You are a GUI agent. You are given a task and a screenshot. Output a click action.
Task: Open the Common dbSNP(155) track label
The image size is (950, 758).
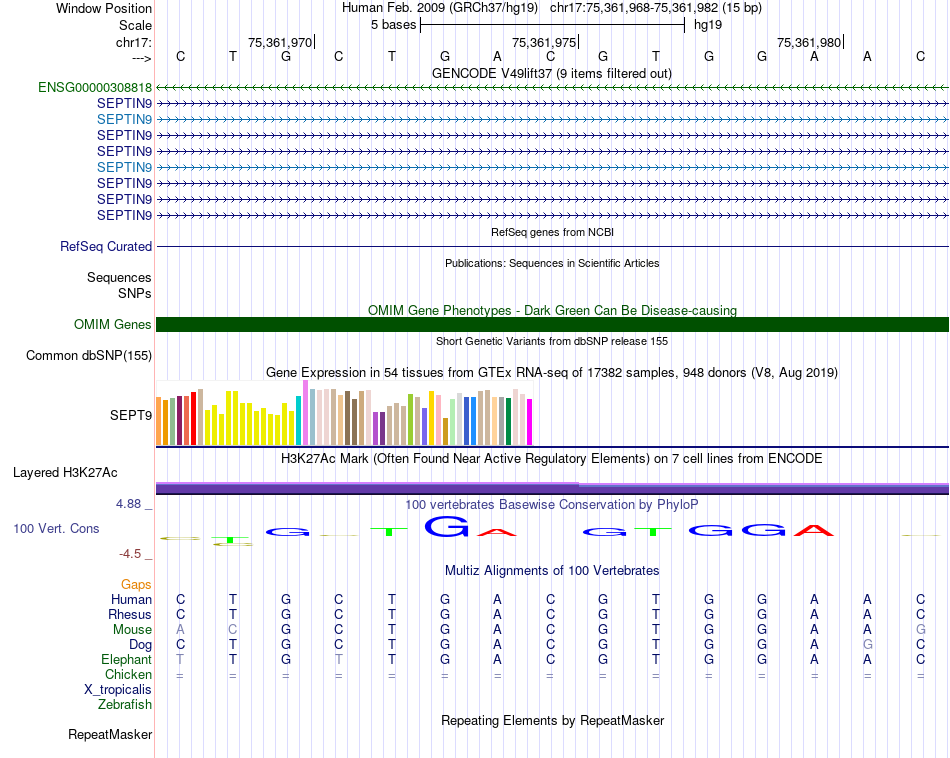[89, 356]
